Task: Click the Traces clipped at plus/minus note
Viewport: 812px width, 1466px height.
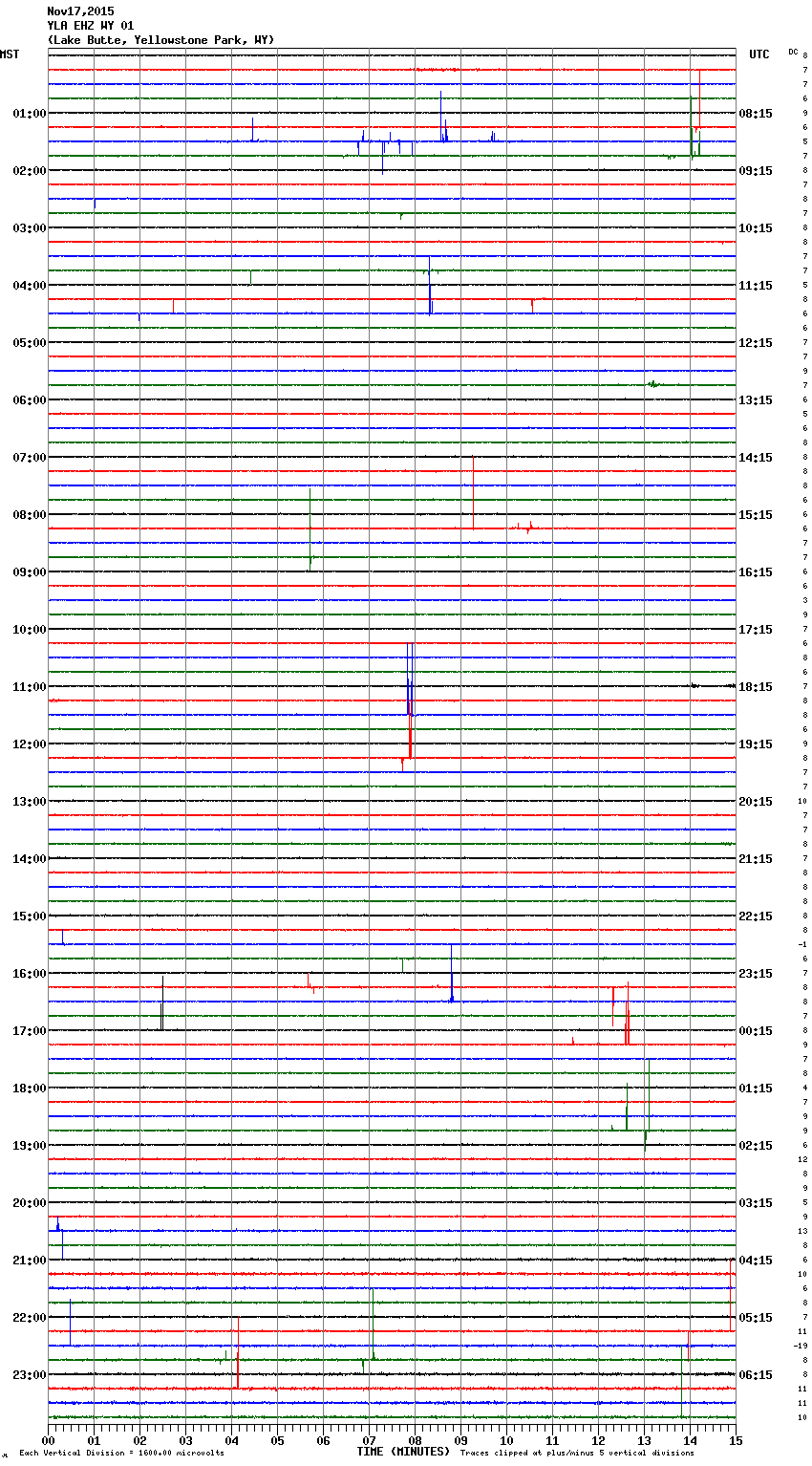Action: coord(577,1453)
